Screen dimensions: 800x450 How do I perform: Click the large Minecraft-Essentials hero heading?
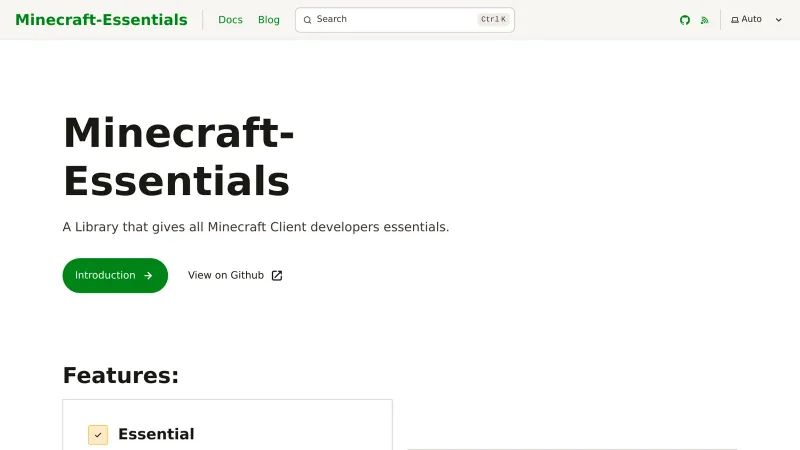pos(178,158)
